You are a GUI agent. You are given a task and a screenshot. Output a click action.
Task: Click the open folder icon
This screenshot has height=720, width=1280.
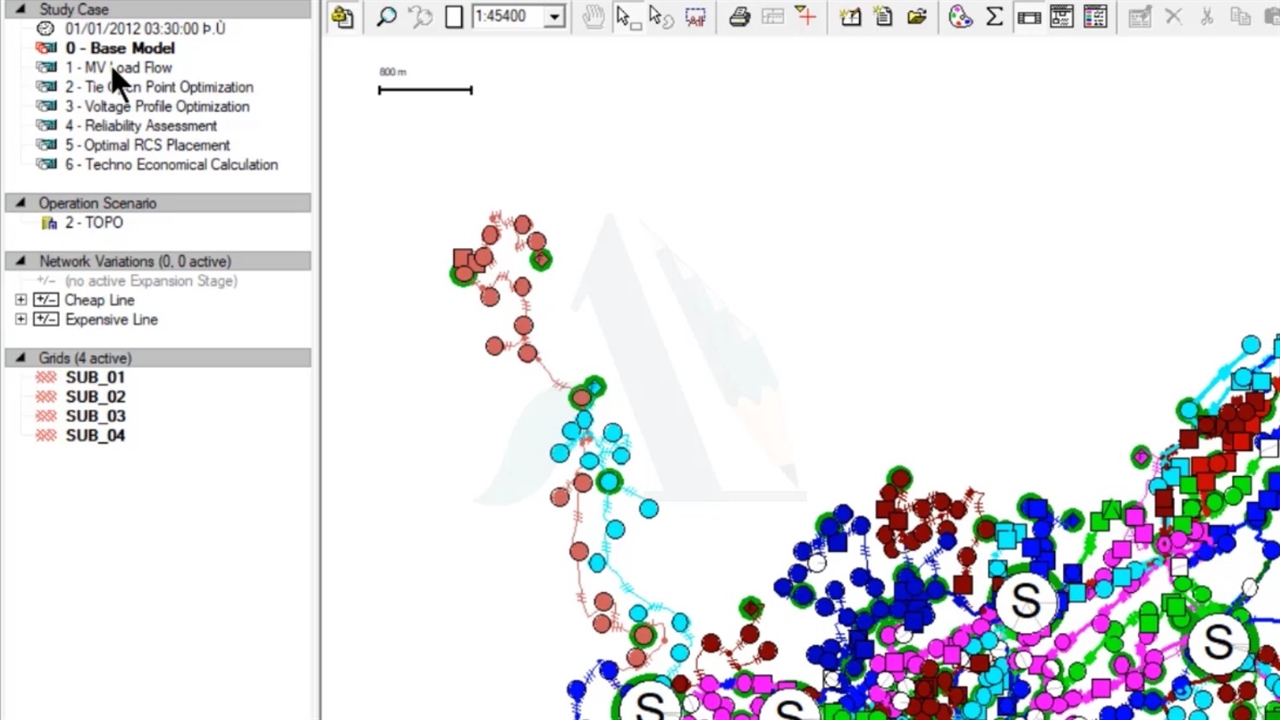tap(917, 17)
